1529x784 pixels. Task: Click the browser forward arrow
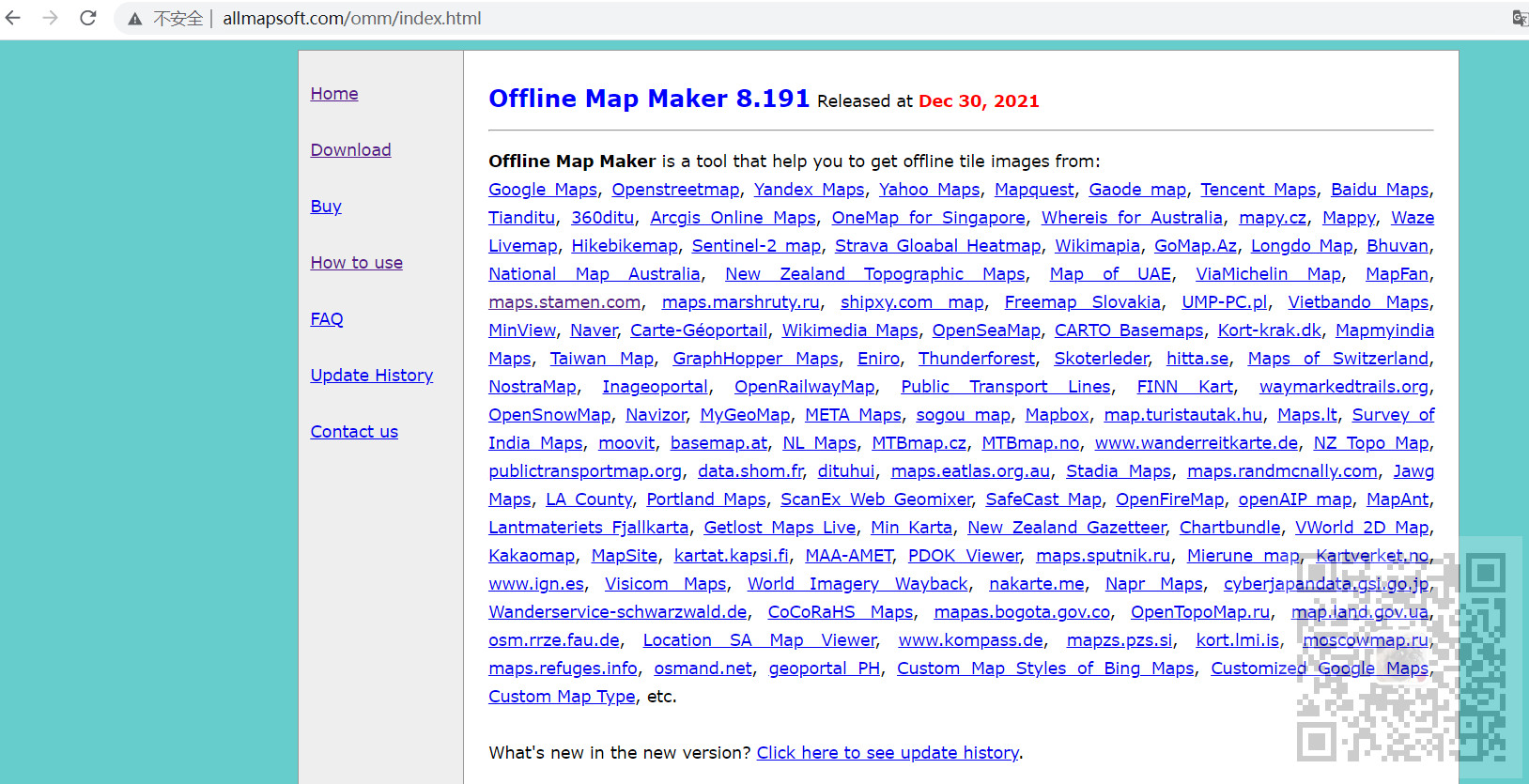pyautogui.click(x=51, y=18)
